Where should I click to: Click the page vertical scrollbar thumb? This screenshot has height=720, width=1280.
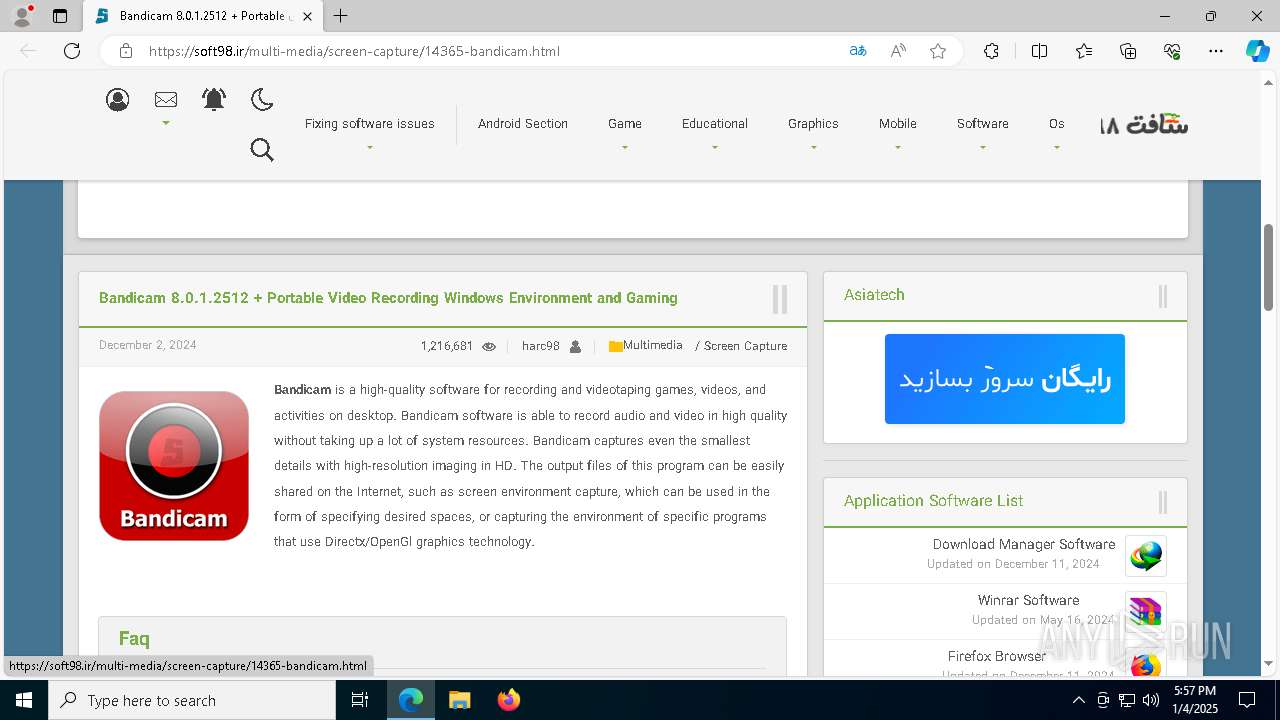click(x=1269, y=268)
